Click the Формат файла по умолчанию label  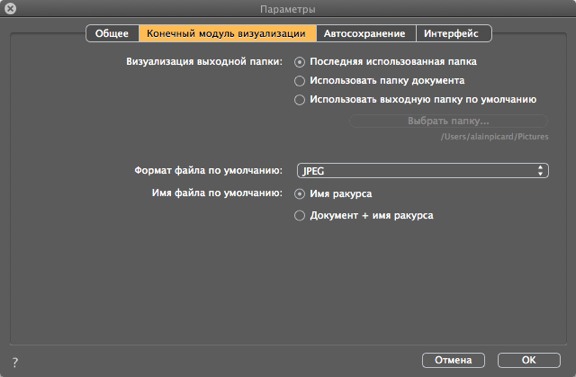[209, 170]
